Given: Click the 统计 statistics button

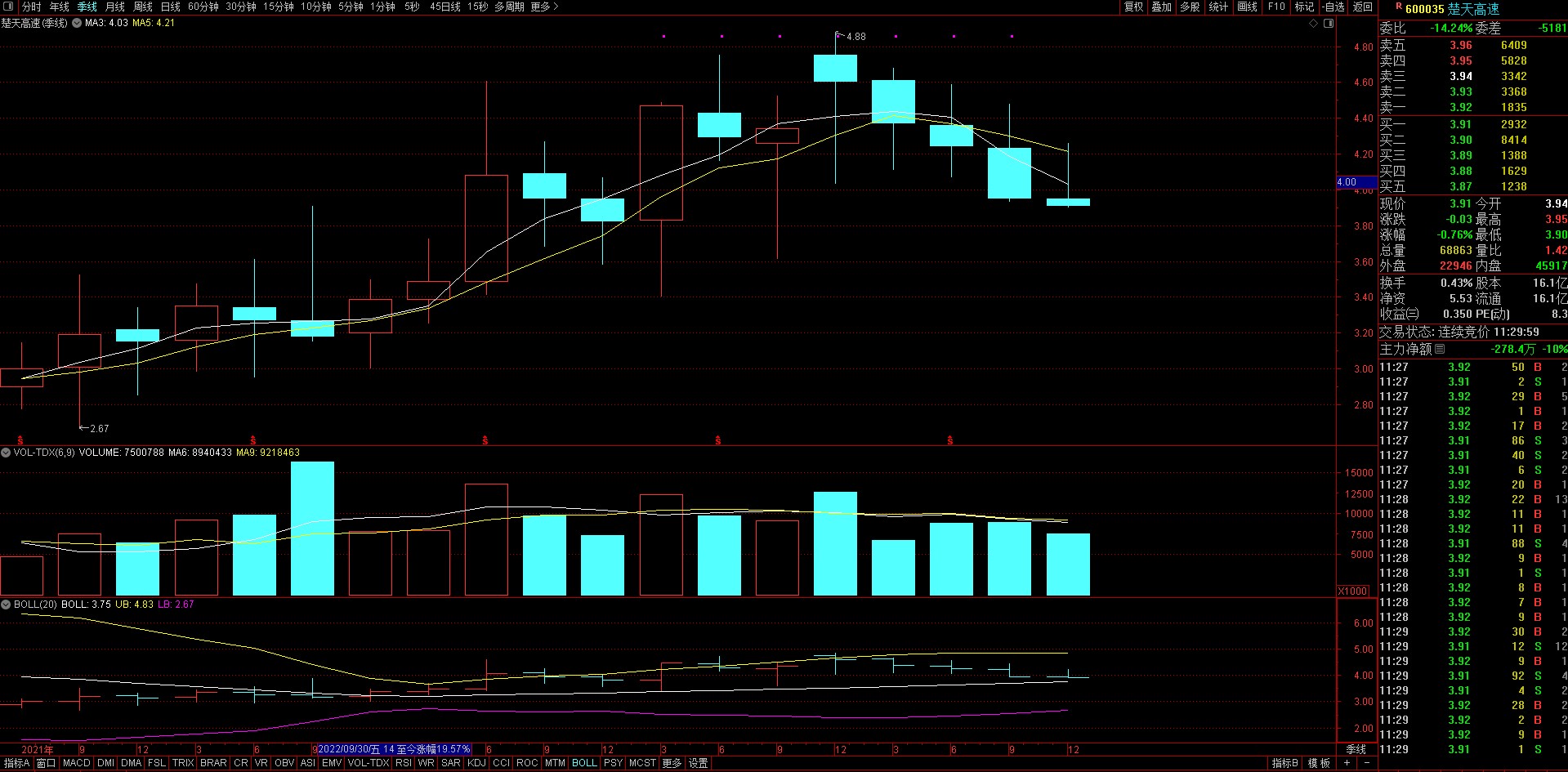Looking at the screenshot, I should point(1218,7).
